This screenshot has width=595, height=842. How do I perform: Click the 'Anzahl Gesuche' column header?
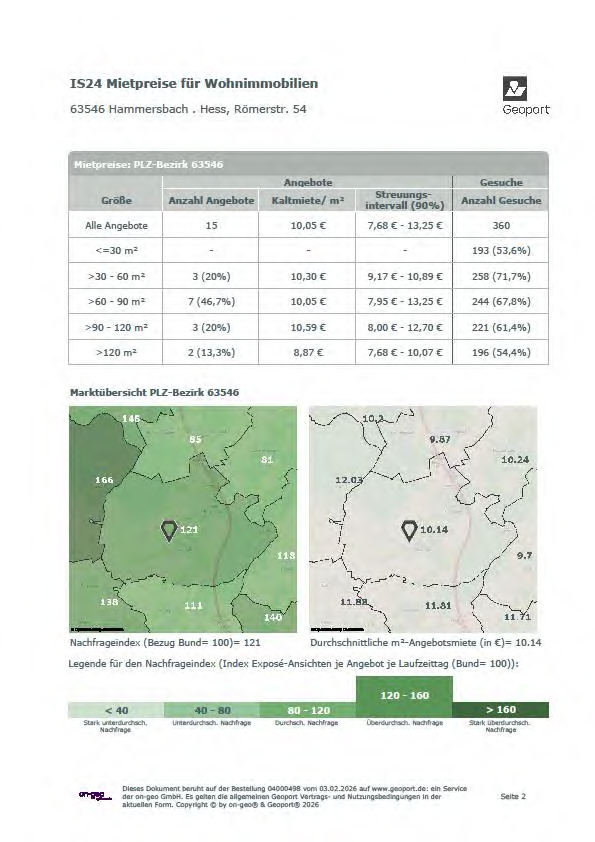click(501, 200)
